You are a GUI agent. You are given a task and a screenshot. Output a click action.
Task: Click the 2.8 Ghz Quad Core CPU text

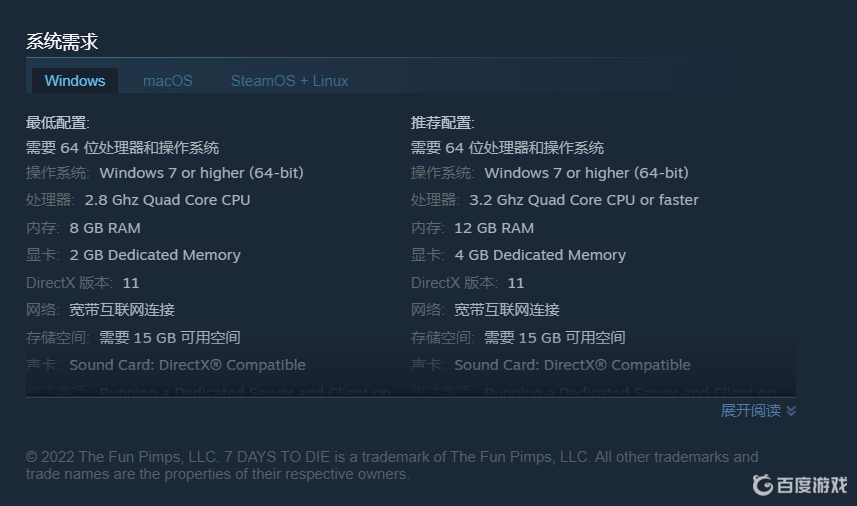pyautogui.click(x=167, y=200)
